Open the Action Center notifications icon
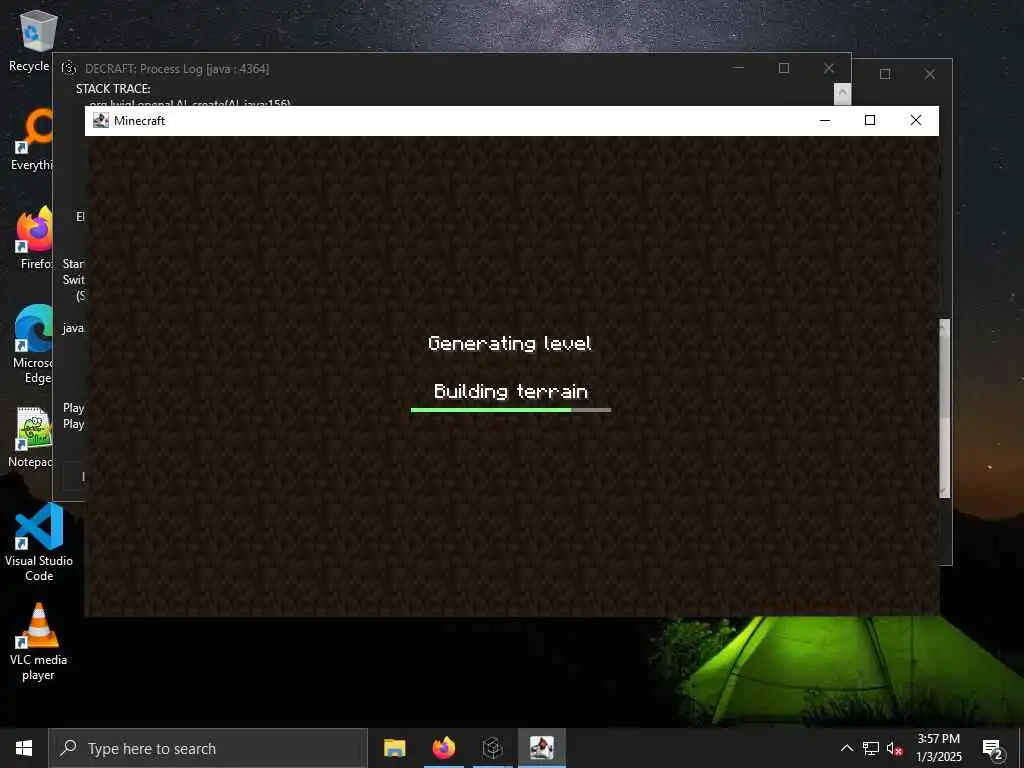 [993, 748]
